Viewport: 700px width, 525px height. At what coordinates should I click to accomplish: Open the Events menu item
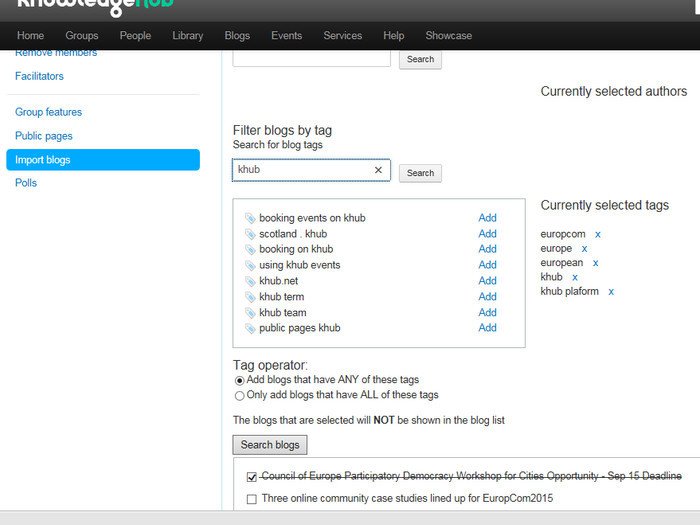click(x=286, y=35)
